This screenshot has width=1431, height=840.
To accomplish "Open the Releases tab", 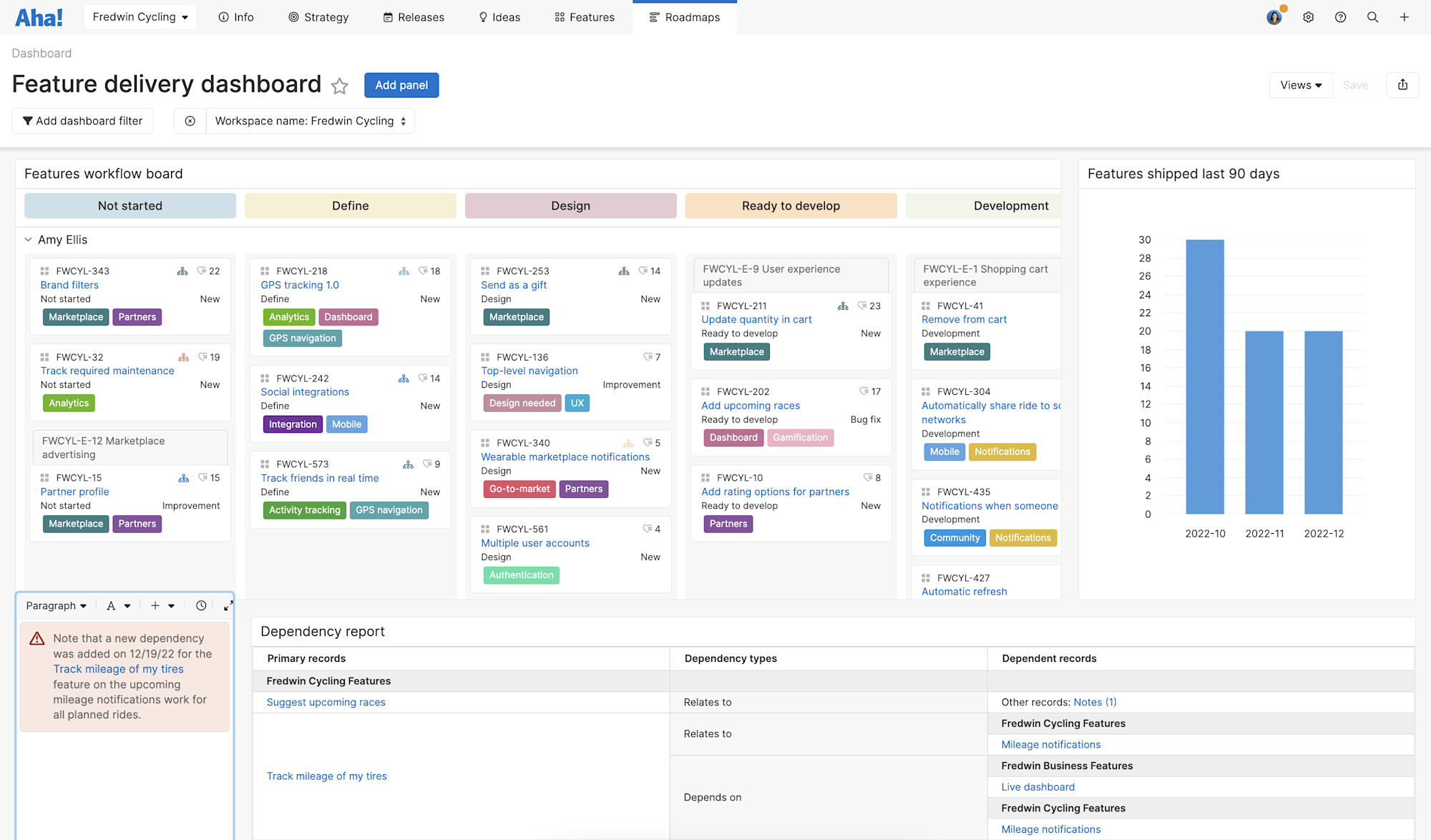I will (x=413, y=16).
